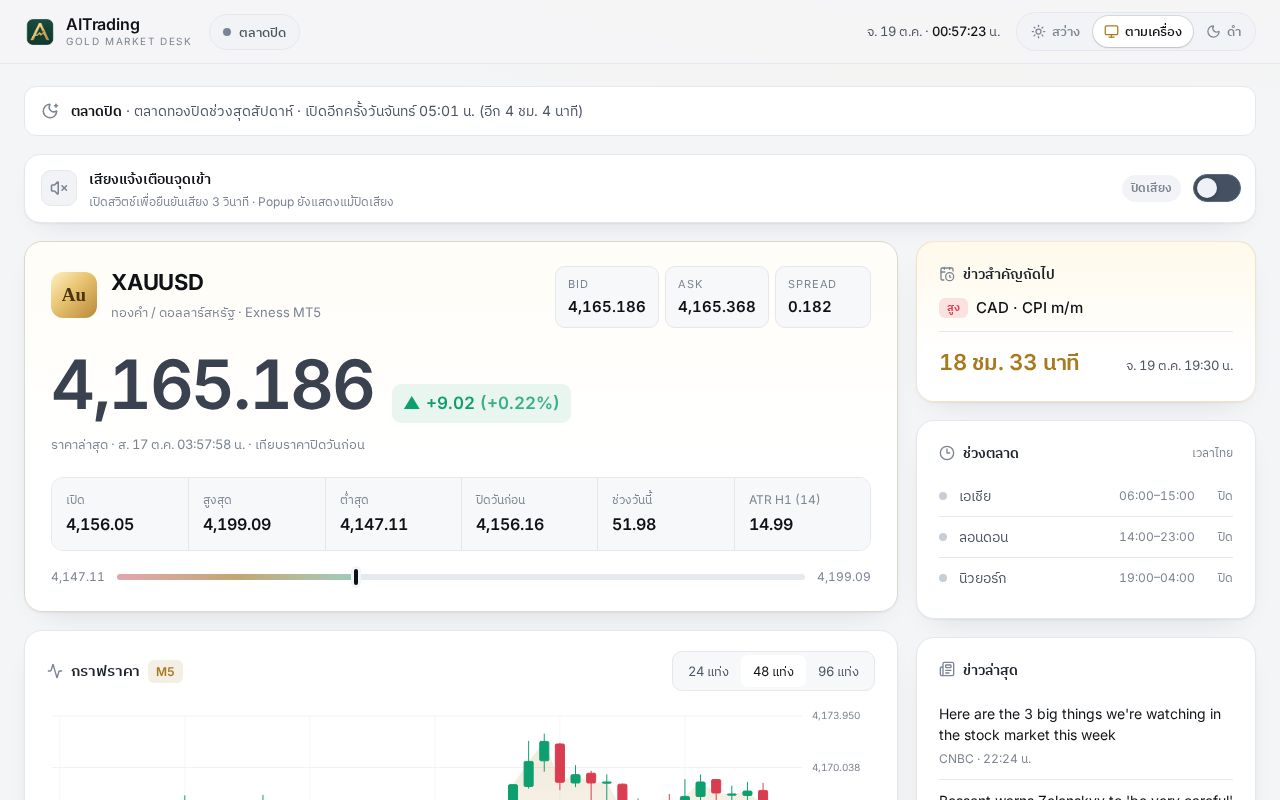The height and width of the screenshot is (800, 1280).
Task: Click the tallest red candle on chart
Action: coord(560,763)
